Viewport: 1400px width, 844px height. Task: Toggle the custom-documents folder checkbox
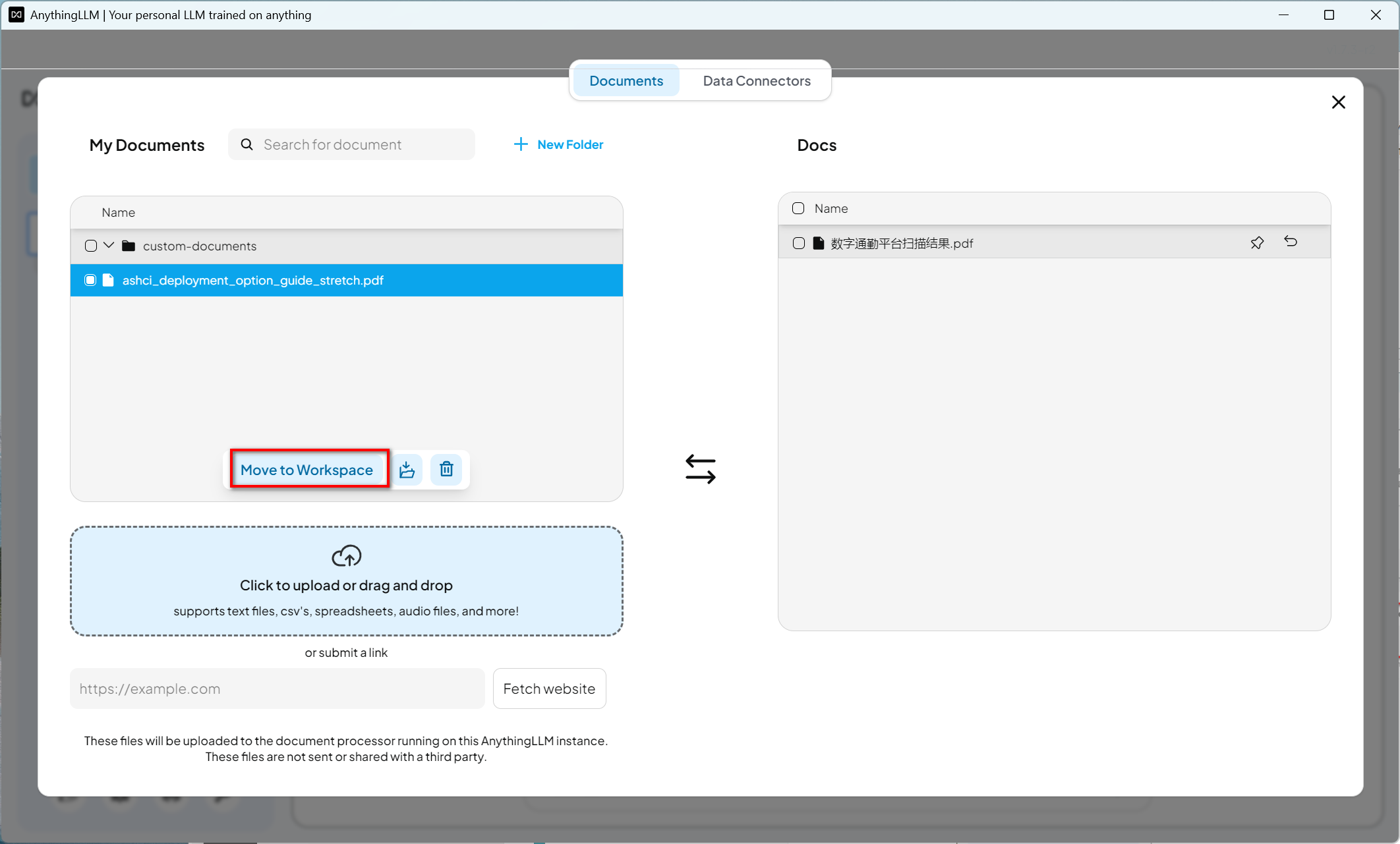coord(91,246)
